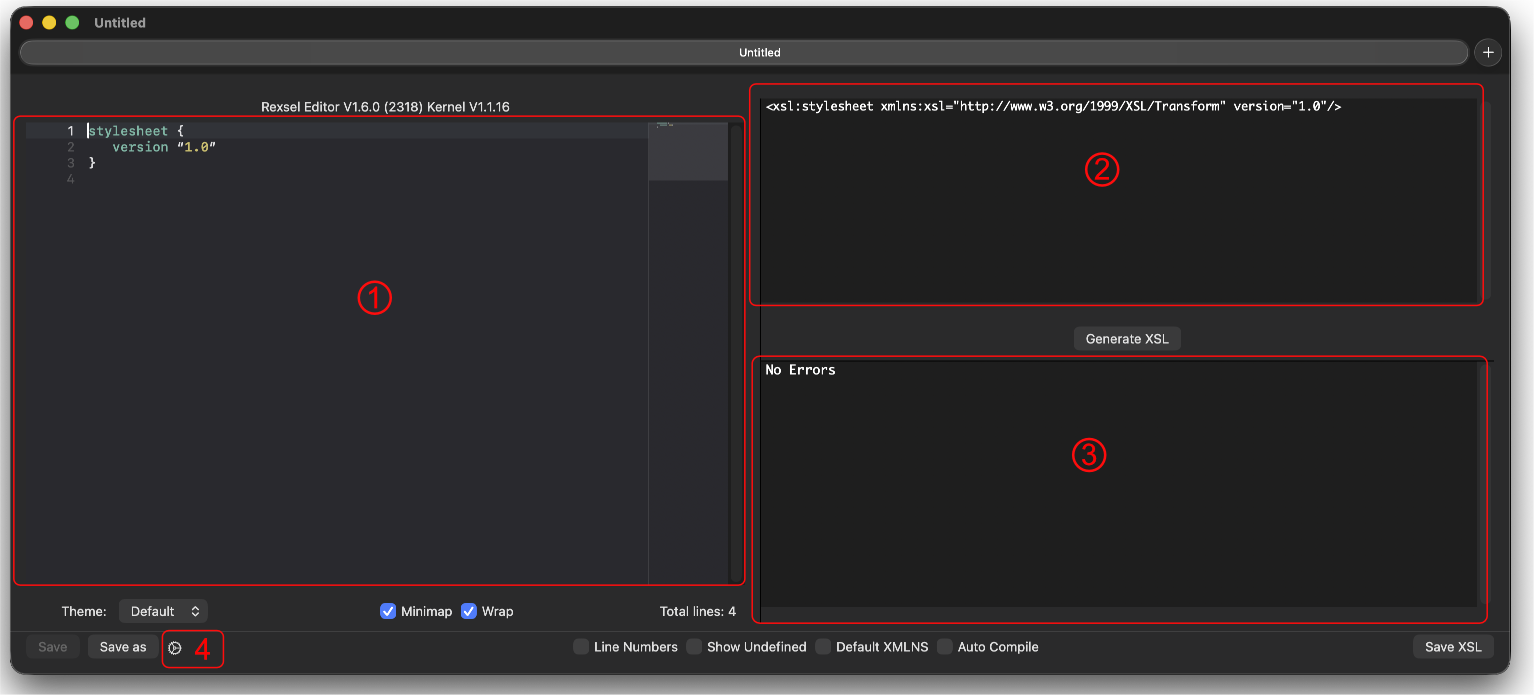Enable Auto Compile
Screen dimensions: 1534x695
click(x=945, y=647)
